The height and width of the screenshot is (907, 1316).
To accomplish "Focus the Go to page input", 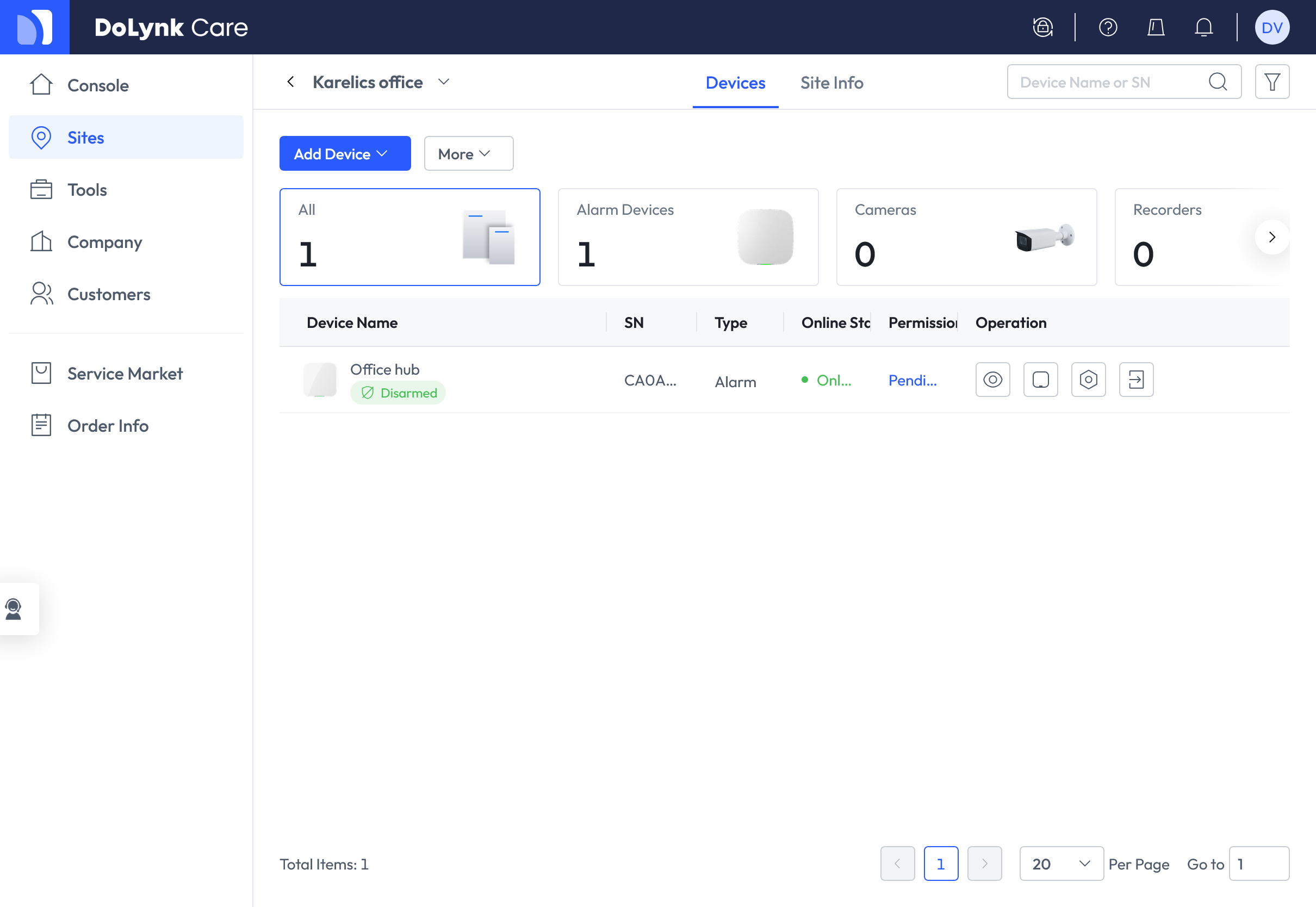I will tap(1259, 864).
